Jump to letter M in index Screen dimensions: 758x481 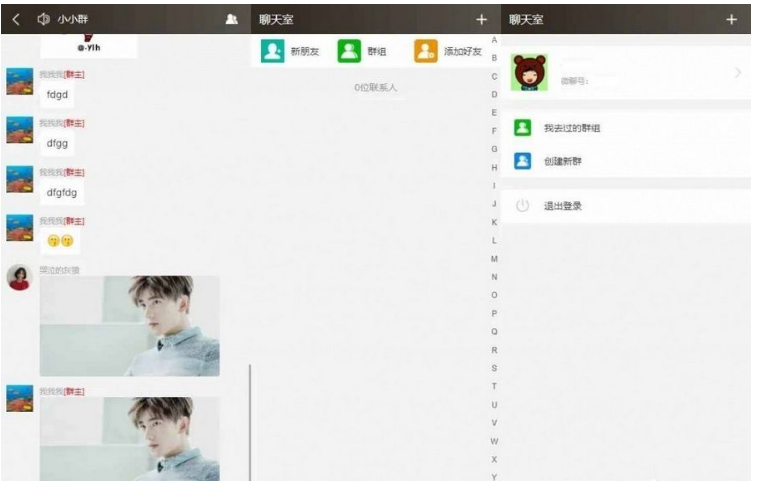[494, 259]
